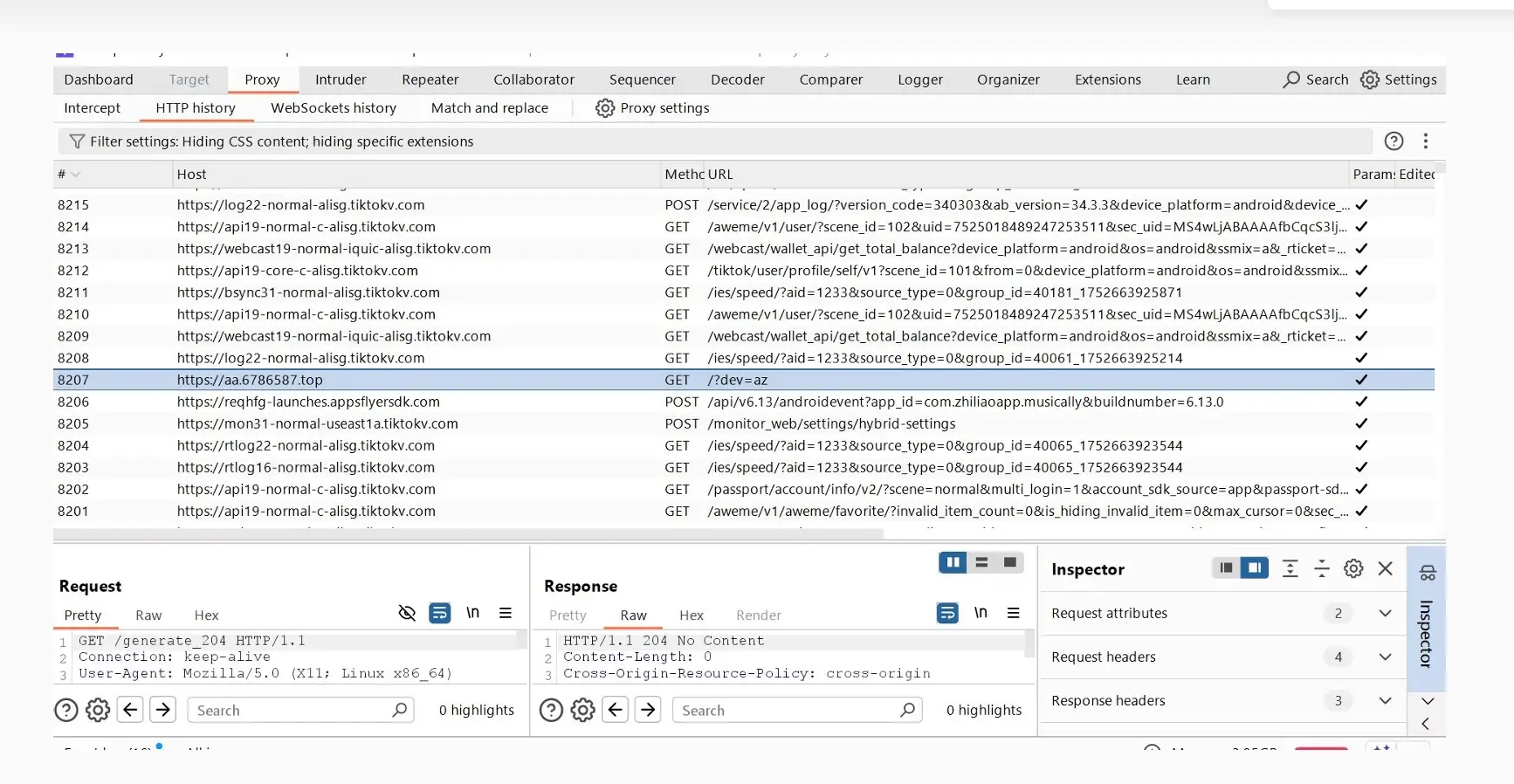Screen dimensions: 1514x784
Task: Toggle word wrap icon in Response panel
Action: point(947,613)
